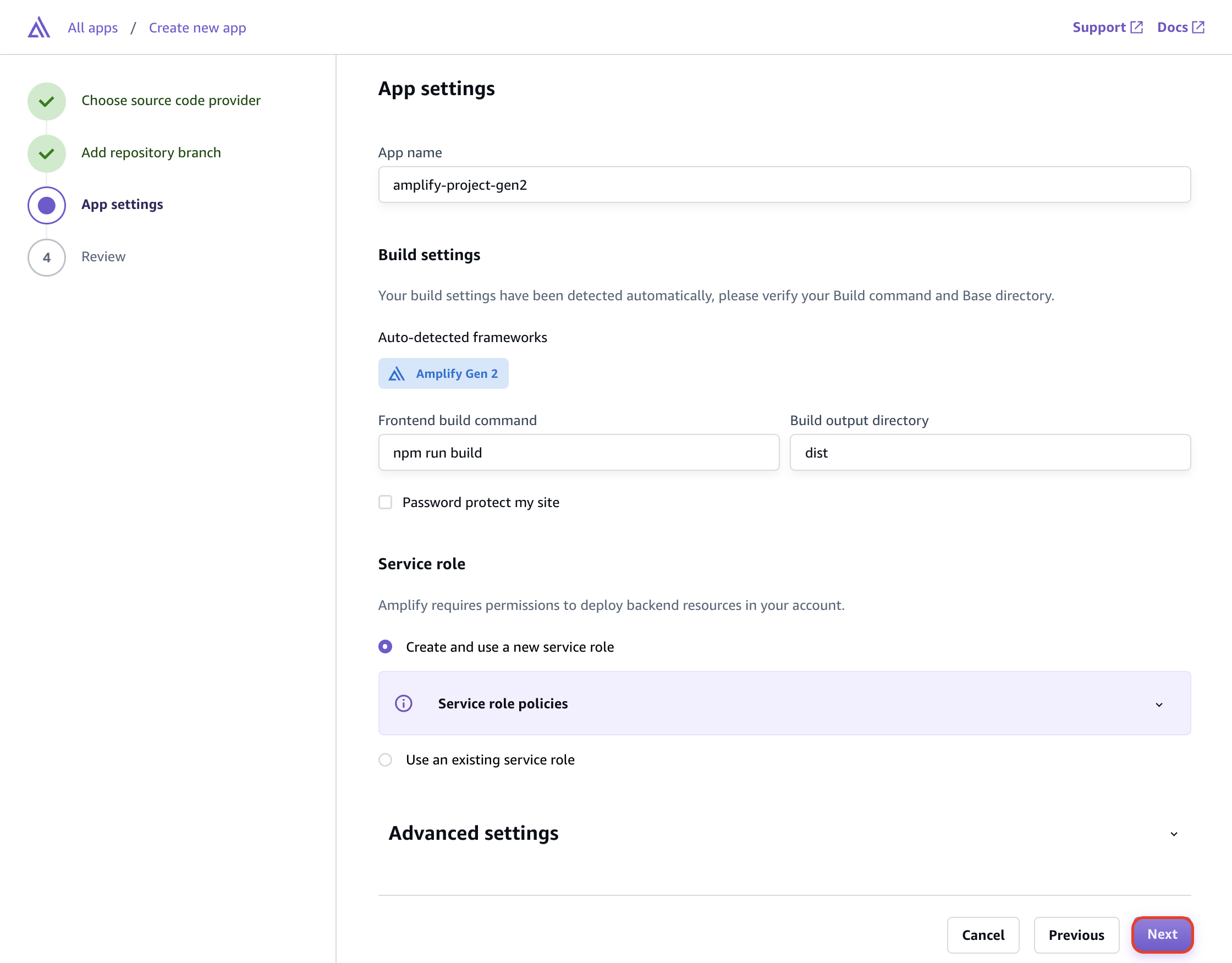Click the active App settings step indicator
The height and width of the screenshot is (963, 1232).
[46, 205]
